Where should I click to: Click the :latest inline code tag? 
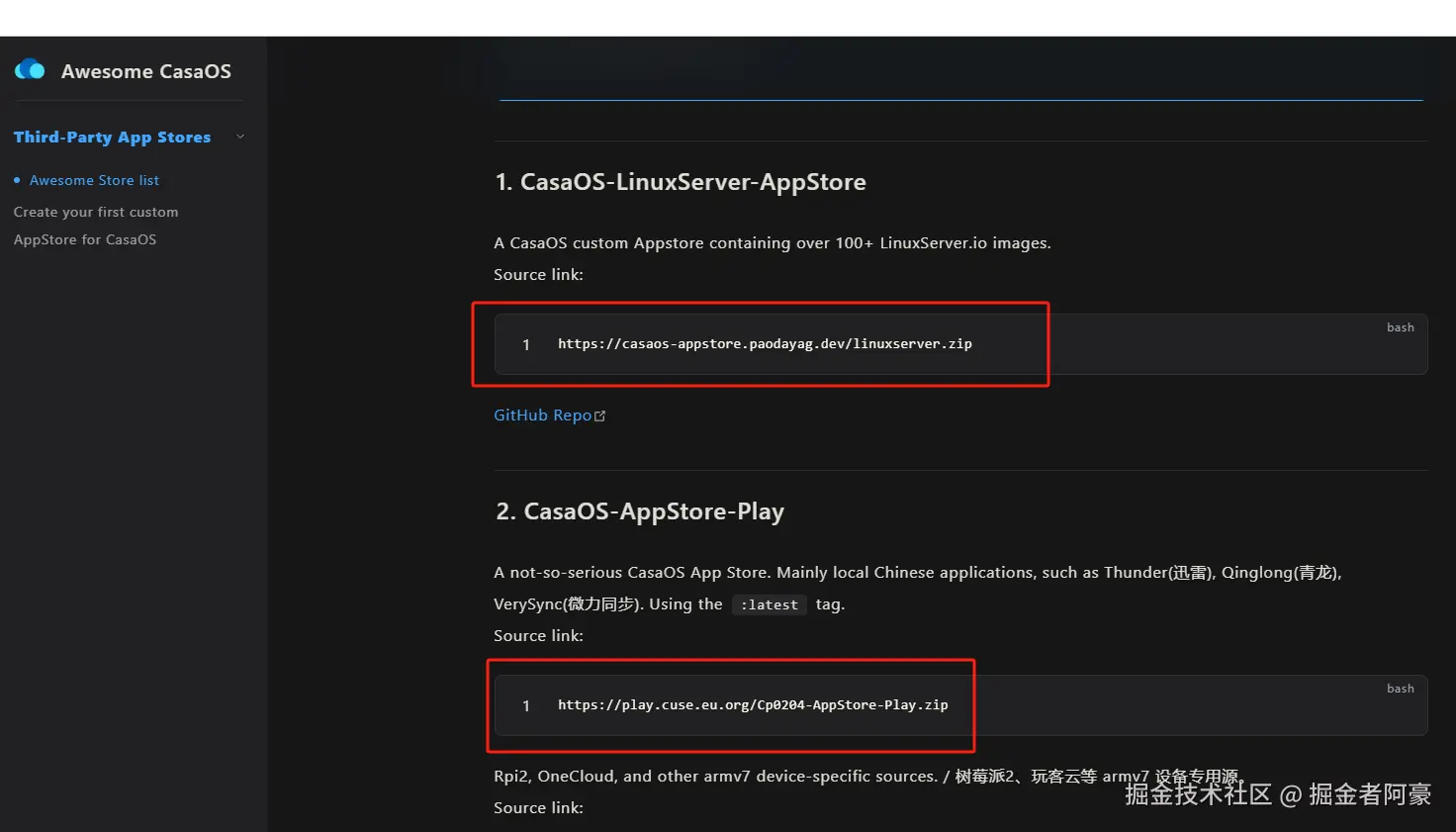point(770,604)
